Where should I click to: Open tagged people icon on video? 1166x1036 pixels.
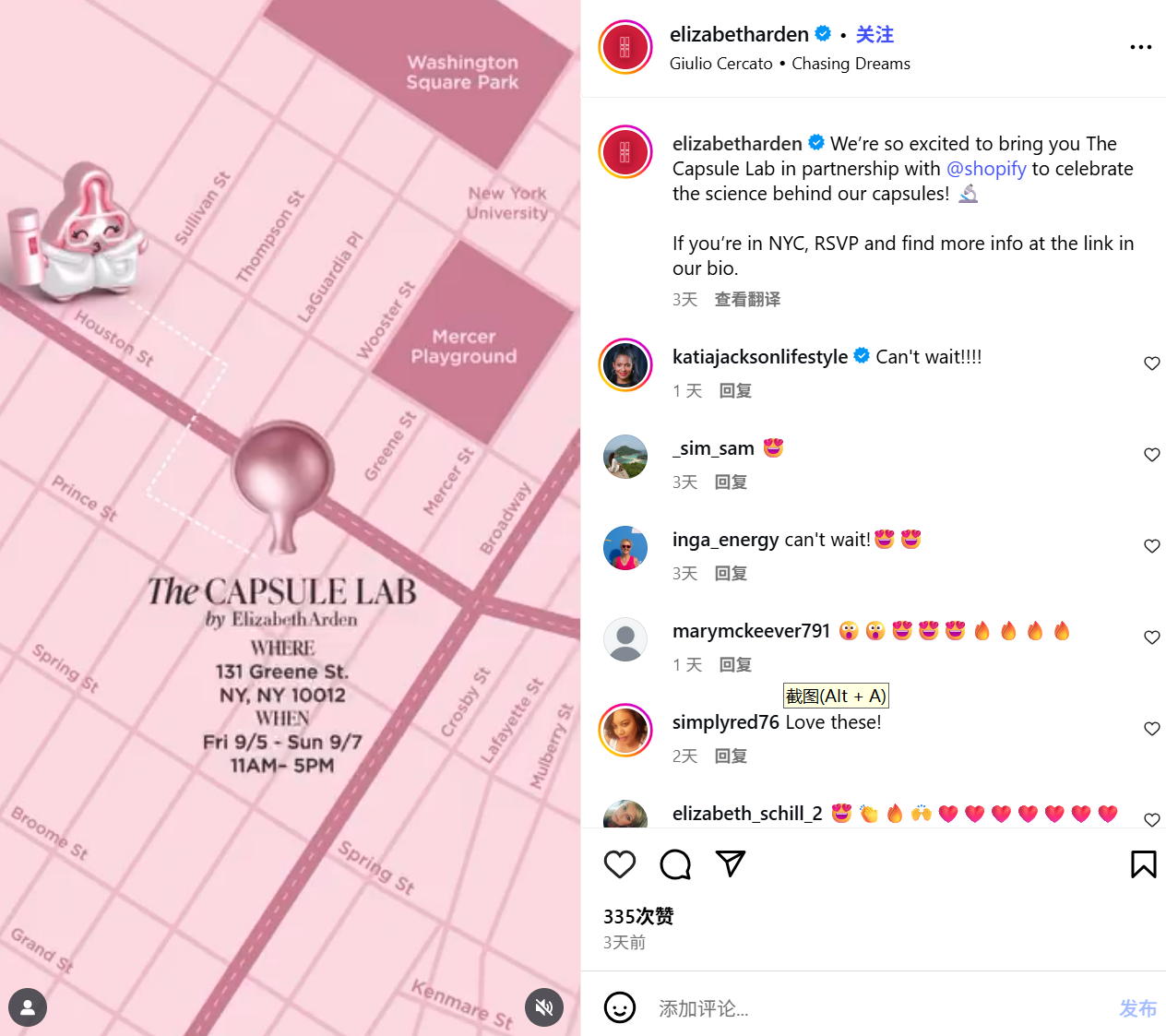28,1007
